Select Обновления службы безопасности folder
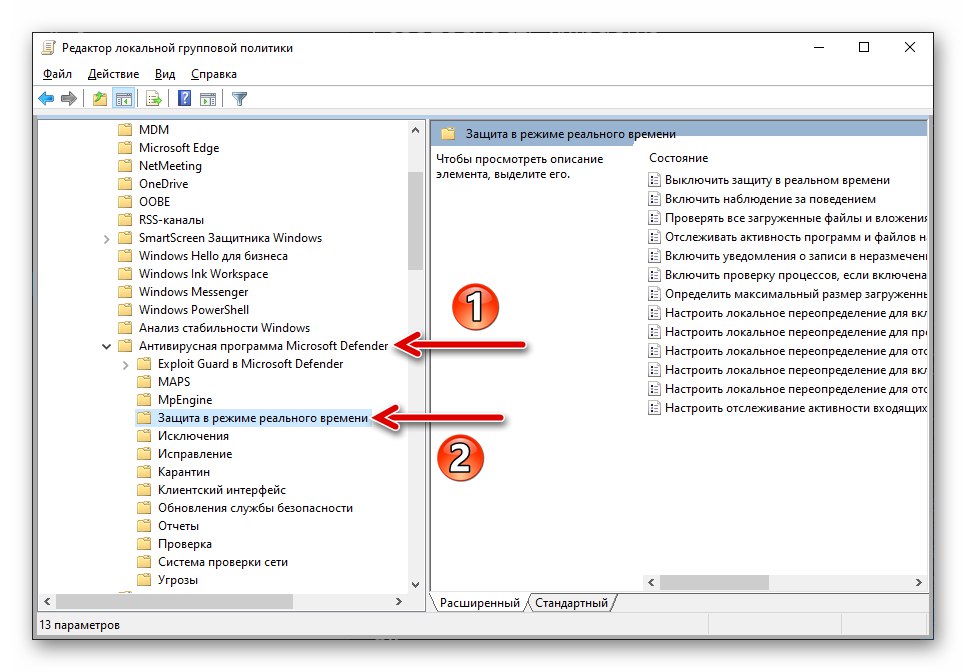The width and height of the screenshot is (966, 672). point(245,508)
